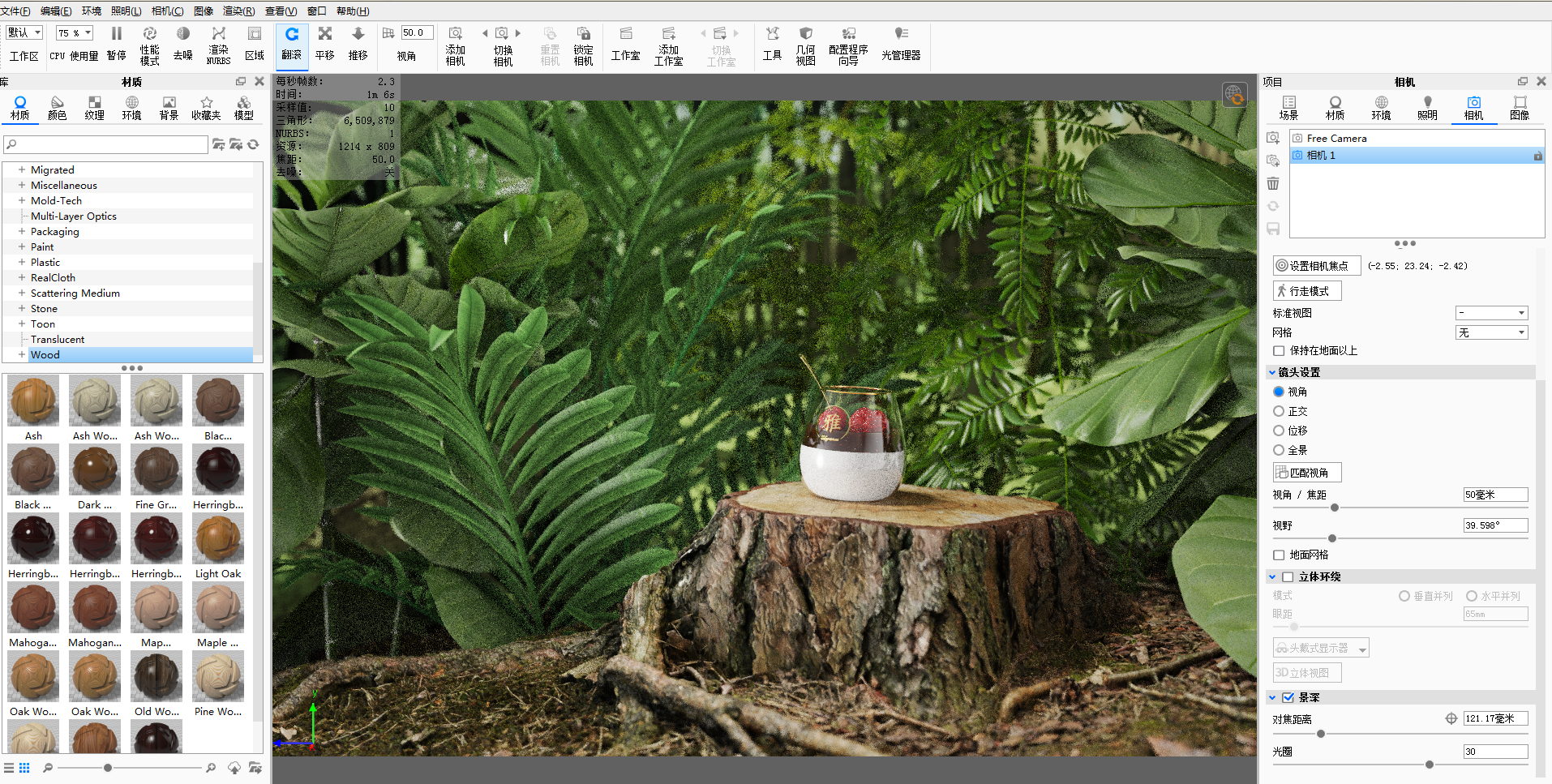Select the 翻滚 tumble camera tool
The height and width of the screenshot is (784, 1552).
(291, 44)
